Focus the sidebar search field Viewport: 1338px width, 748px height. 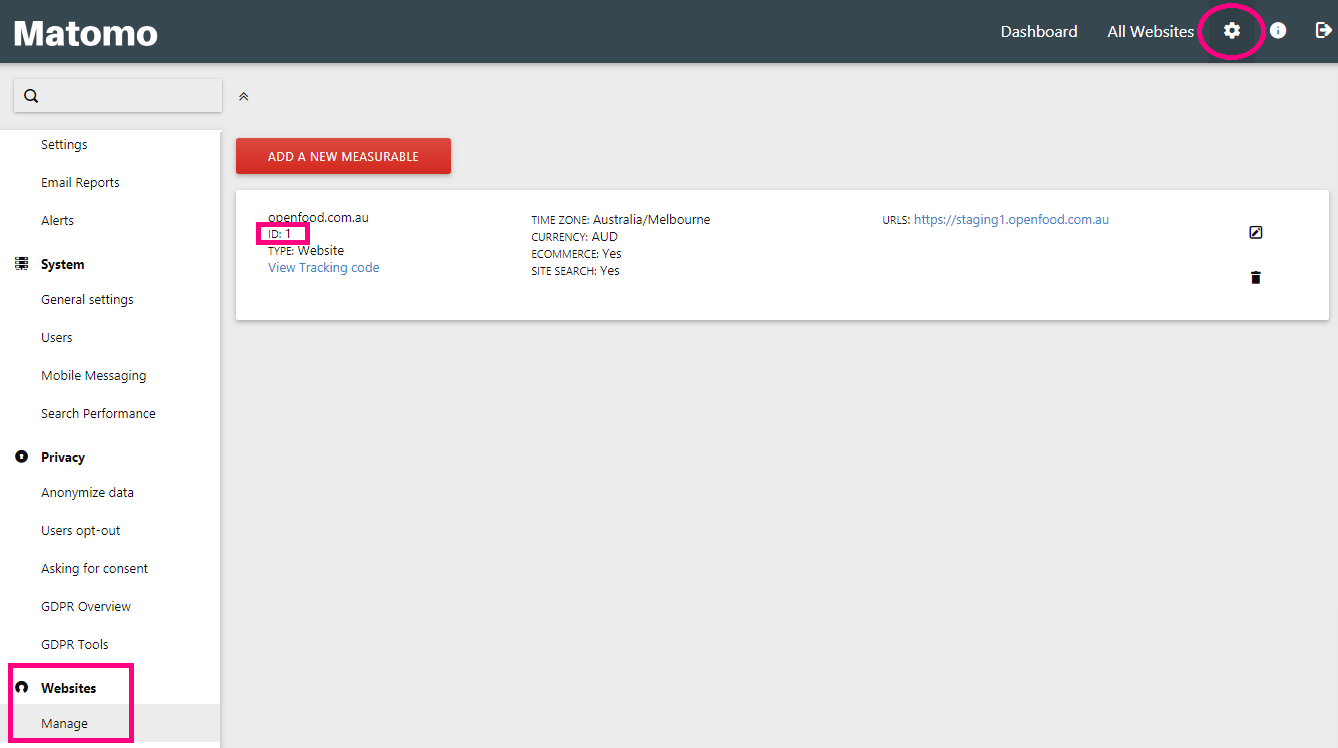pos(118,96)
